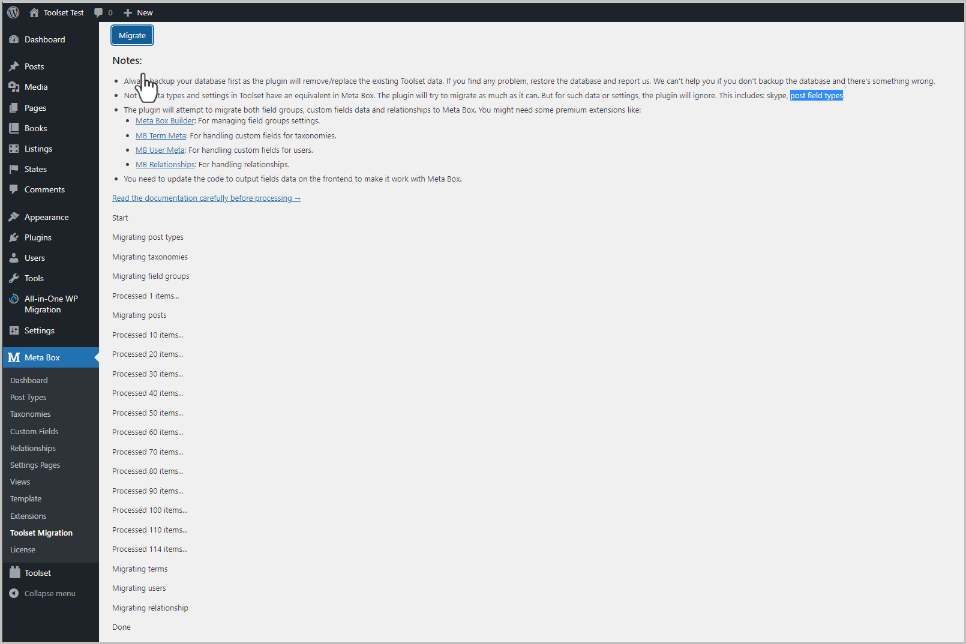Click the Toolset Test site name
Image resolution: width=966 pixels, height=644 pixels.
(63, 12)
